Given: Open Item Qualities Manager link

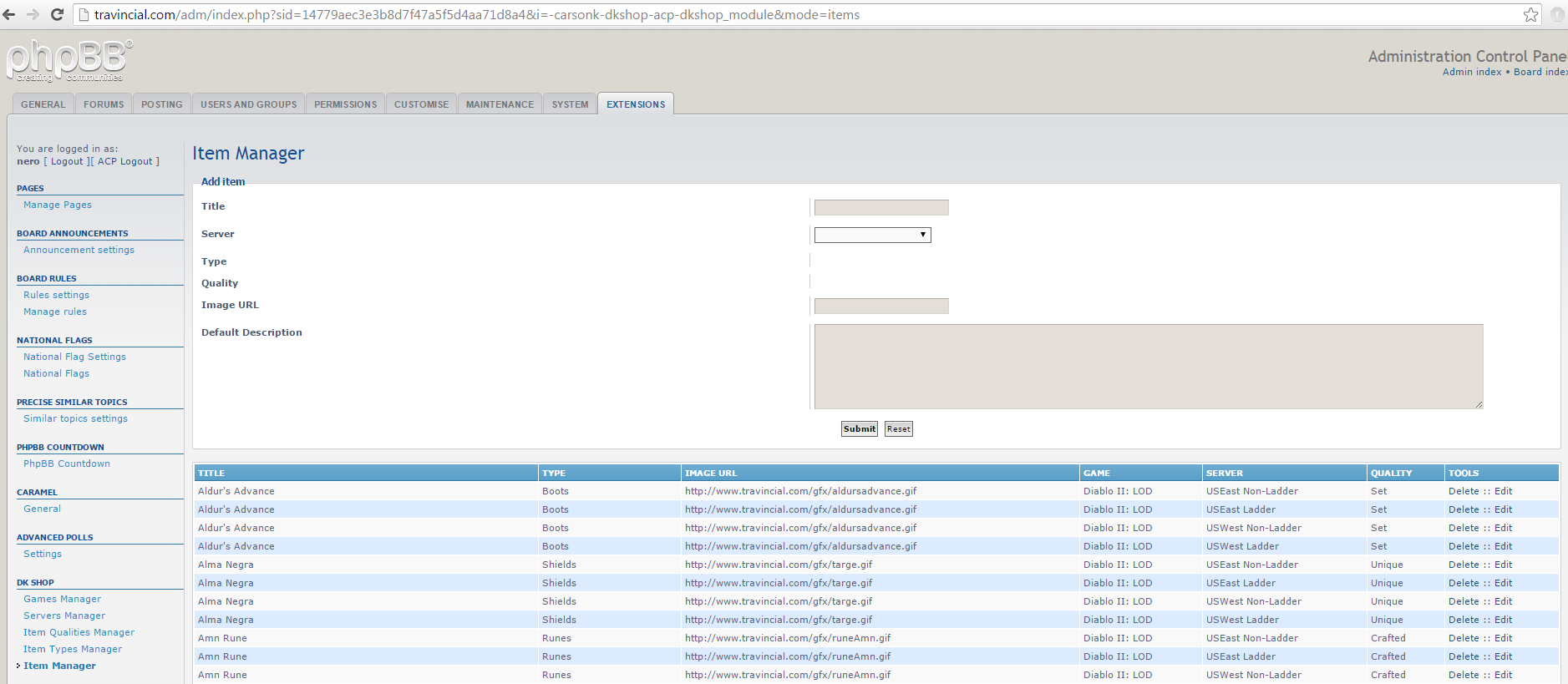Looking at the screenshot, I should point(79,632).
